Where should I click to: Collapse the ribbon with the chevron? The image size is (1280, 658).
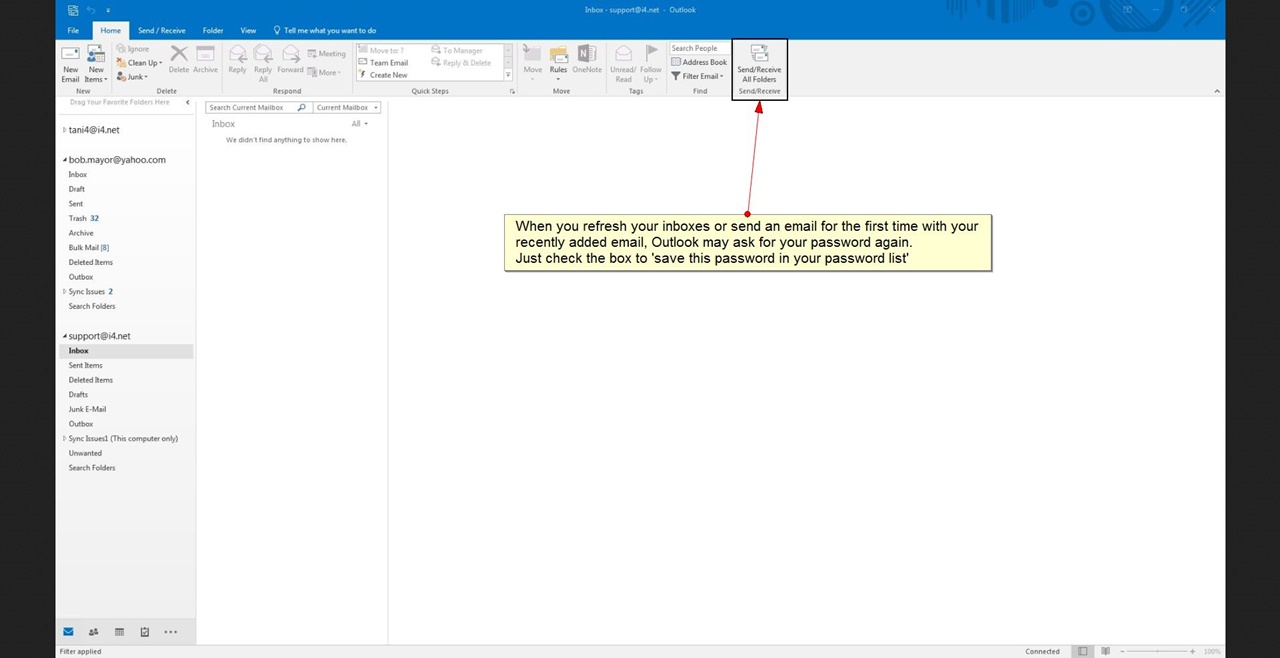(1217, 91)
